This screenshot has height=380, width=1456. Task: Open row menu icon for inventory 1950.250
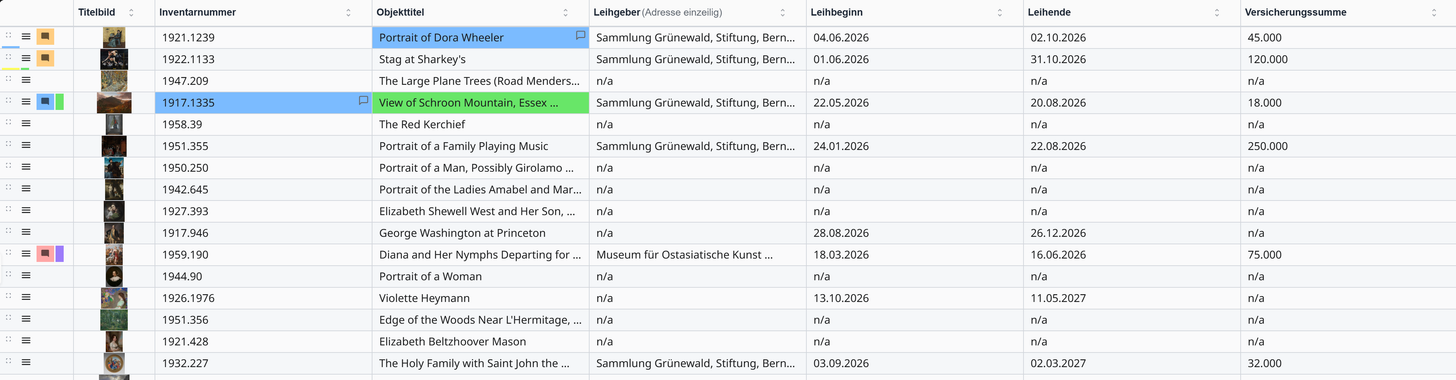[26, 167]
